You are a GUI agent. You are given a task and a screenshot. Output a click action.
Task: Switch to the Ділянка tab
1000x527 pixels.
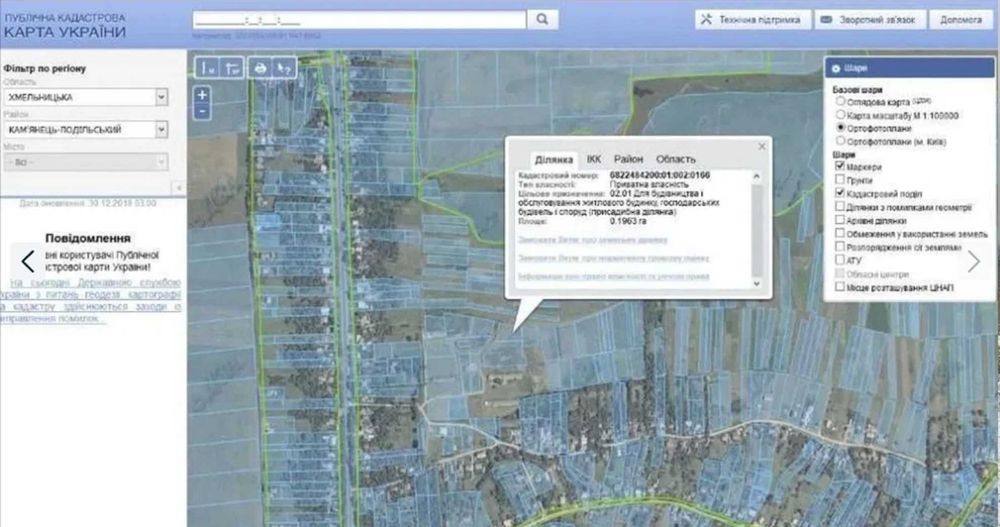[554, 160]
